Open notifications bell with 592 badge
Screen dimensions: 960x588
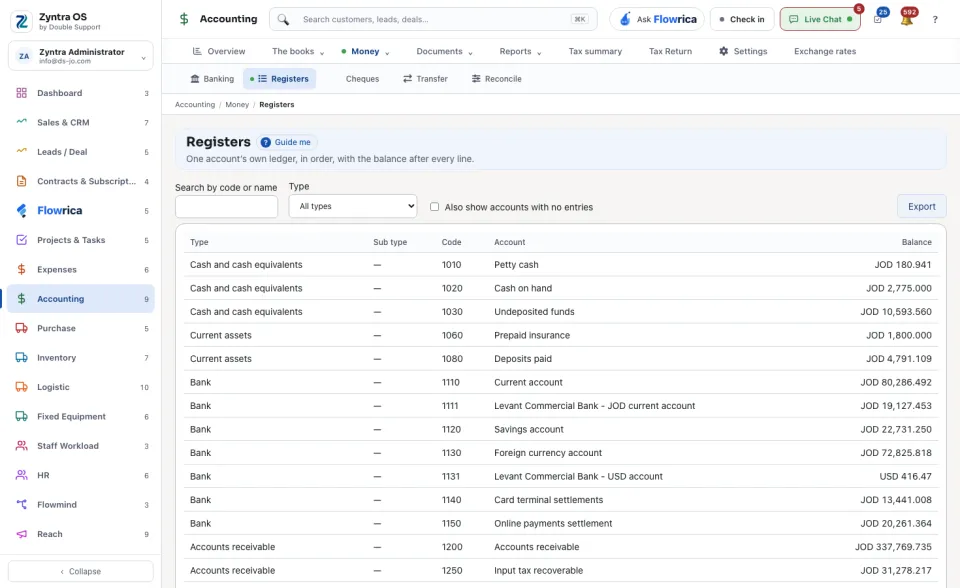(x=907, y=20)
